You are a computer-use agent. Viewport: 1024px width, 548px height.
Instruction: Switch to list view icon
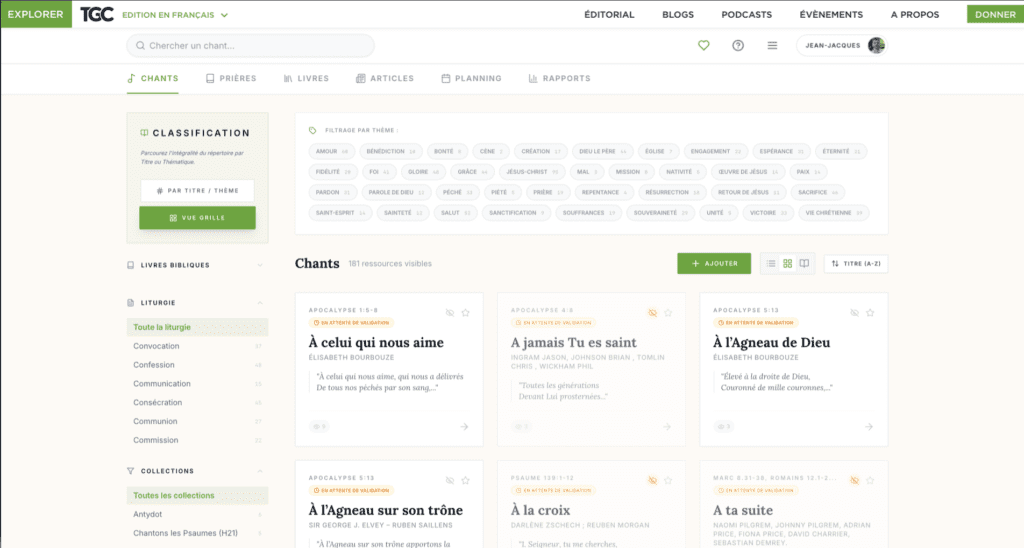click(771, 264)
